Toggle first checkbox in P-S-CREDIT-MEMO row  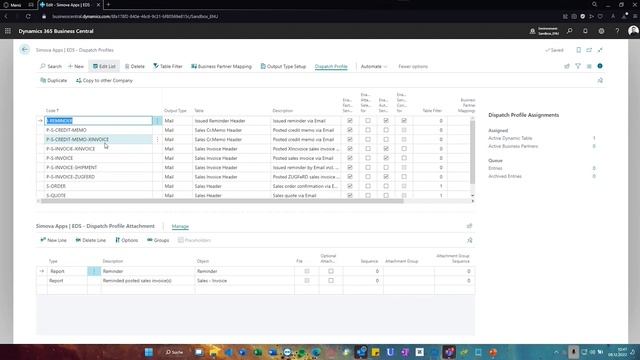(x=350, y=130)
